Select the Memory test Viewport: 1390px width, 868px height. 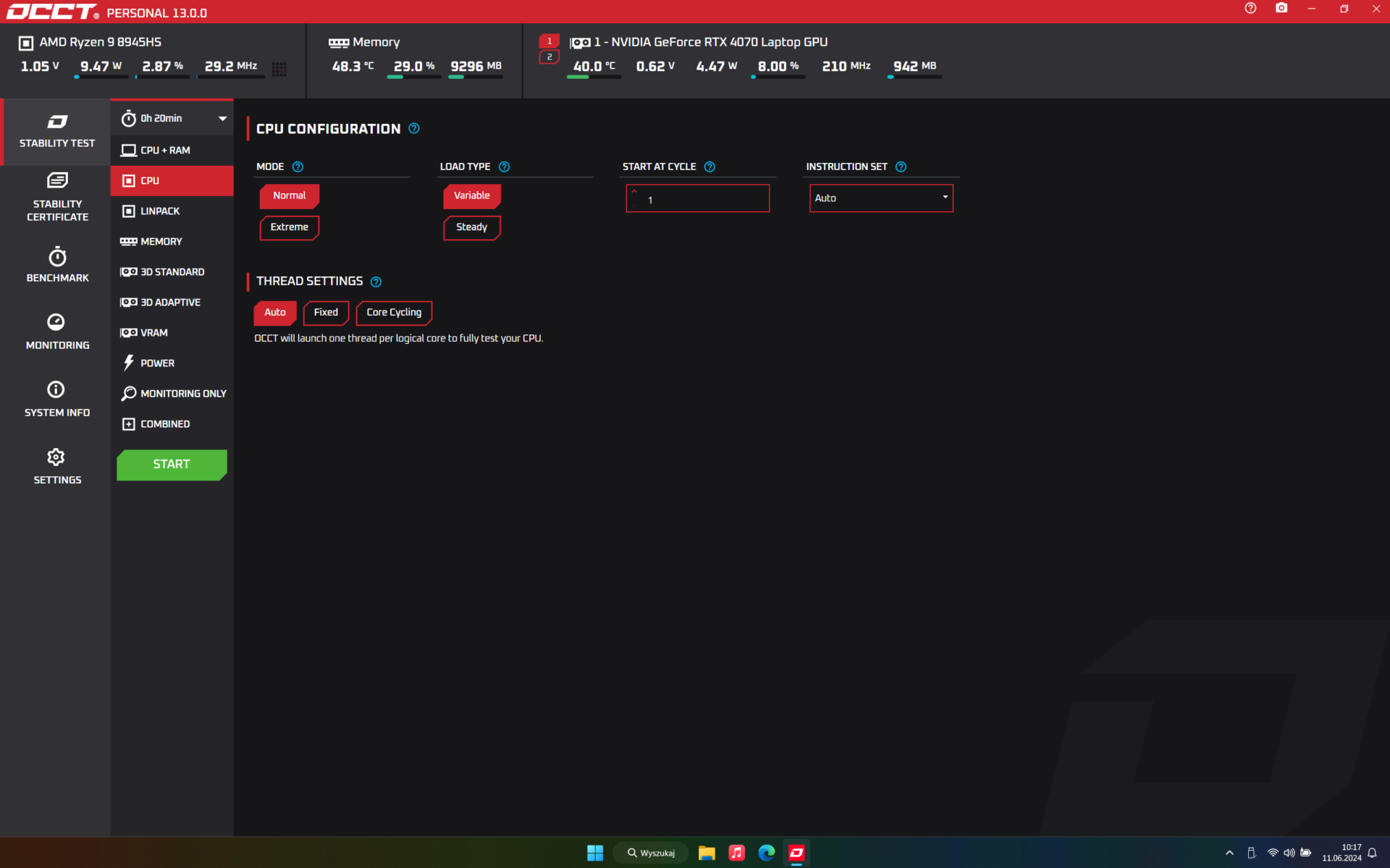point(172,242)
